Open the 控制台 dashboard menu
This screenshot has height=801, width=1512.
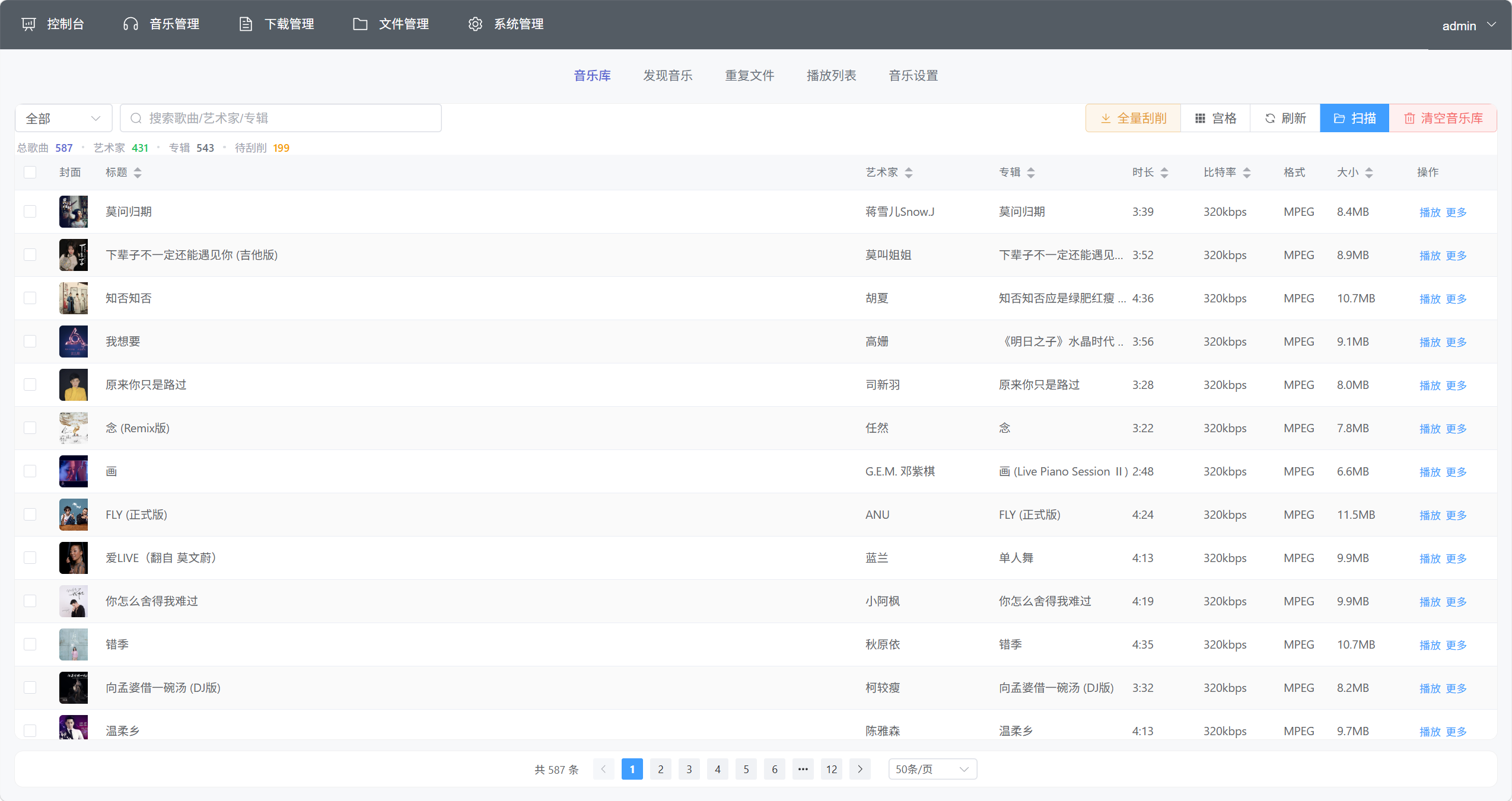(x=53, y=24)
